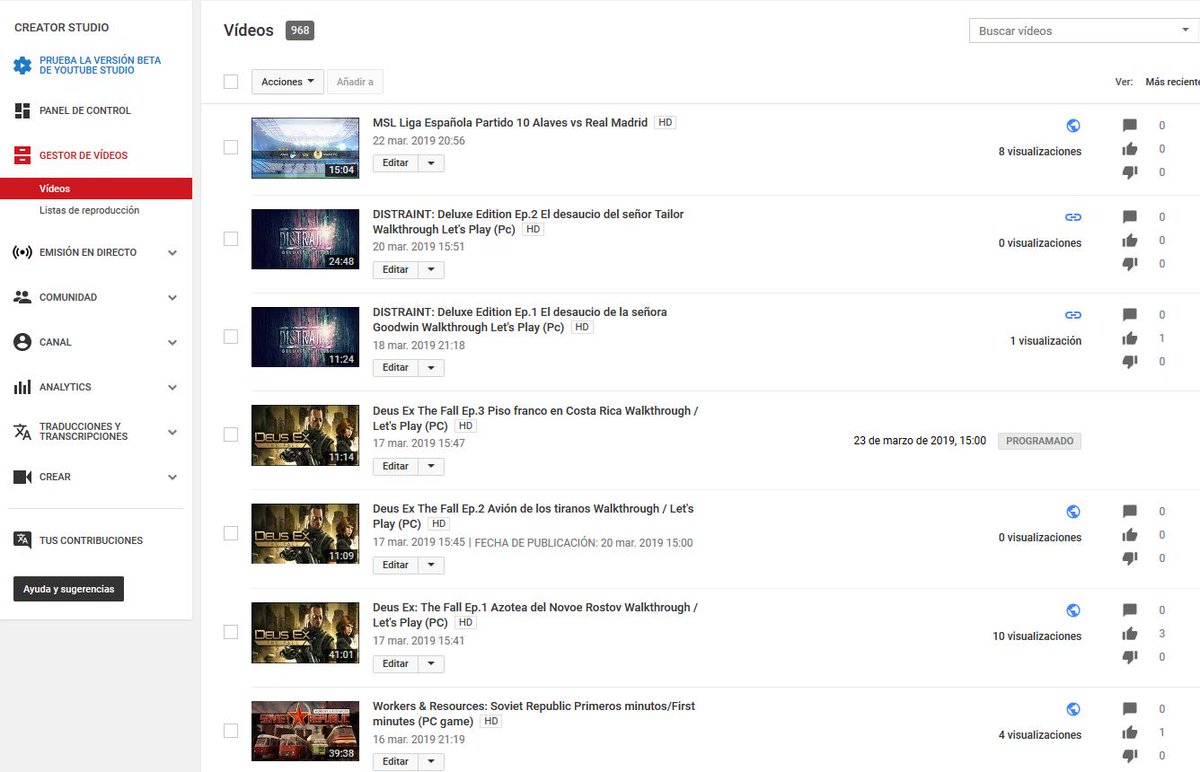1200x772 pixels.
Task: Expand the Comunidad section chevron
Action: pos(172,298)
